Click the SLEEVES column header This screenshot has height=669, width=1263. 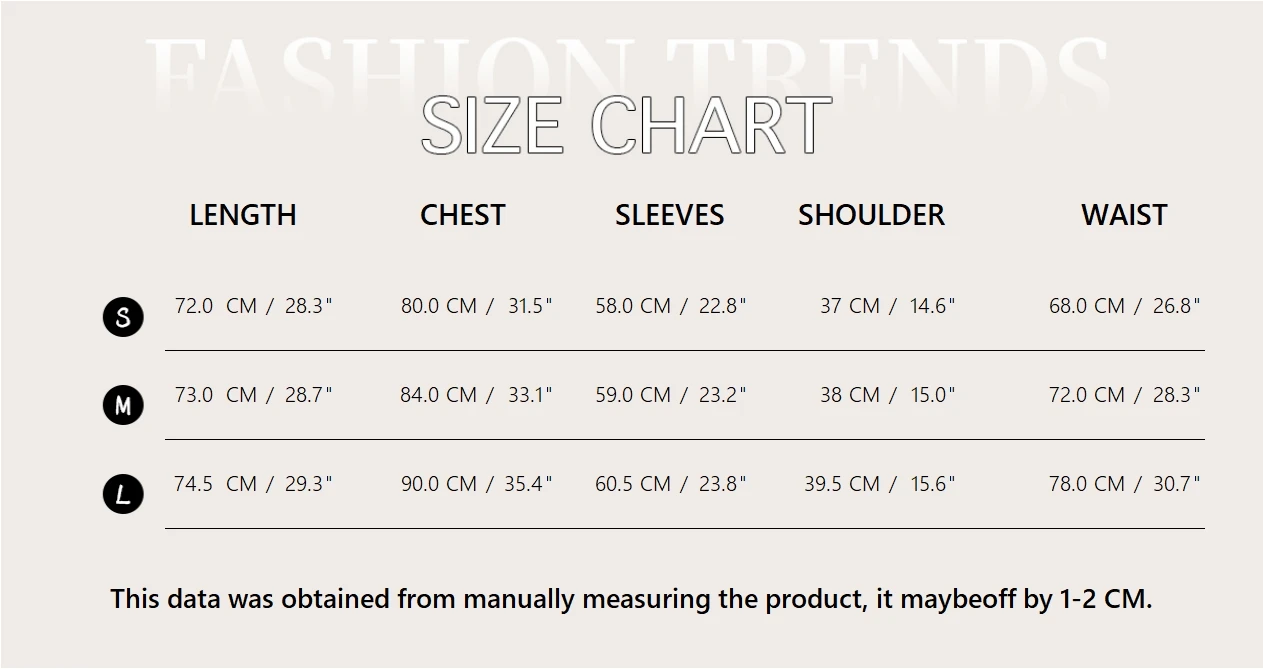669,215
